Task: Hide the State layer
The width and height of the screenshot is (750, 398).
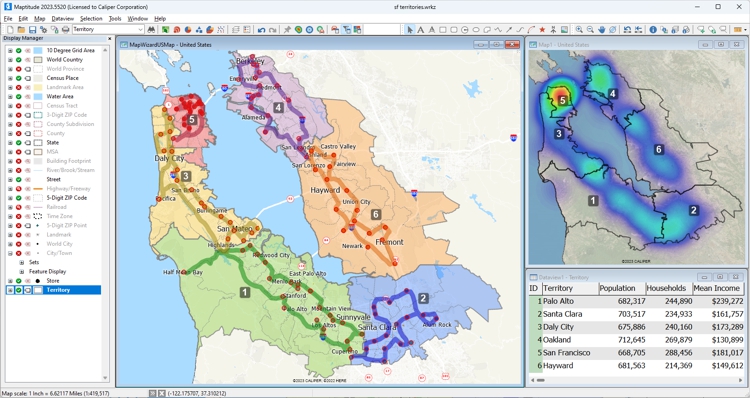Action: coord(19,143)
